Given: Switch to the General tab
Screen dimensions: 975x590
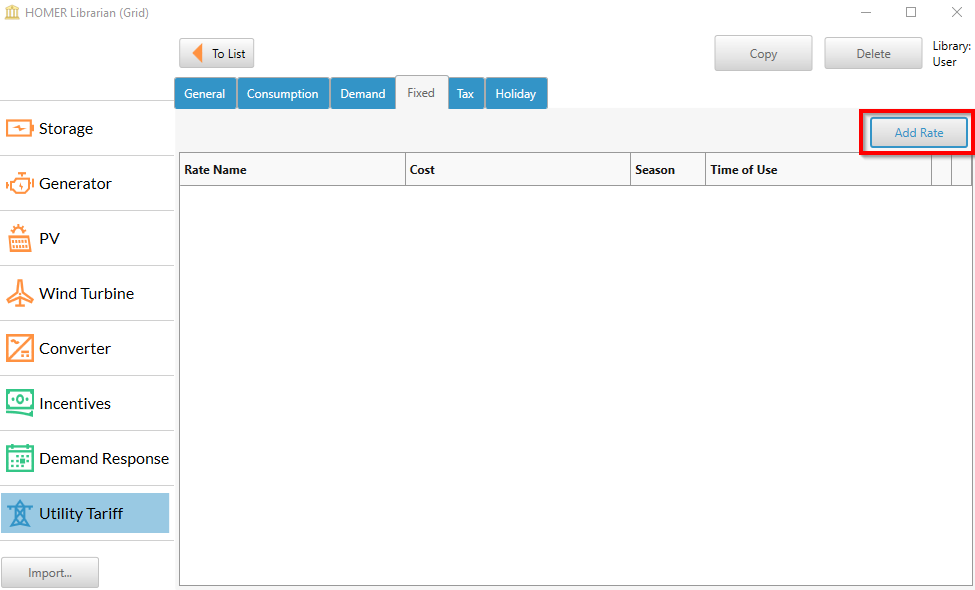Looking at the screenshot, I should coord(205,94).
